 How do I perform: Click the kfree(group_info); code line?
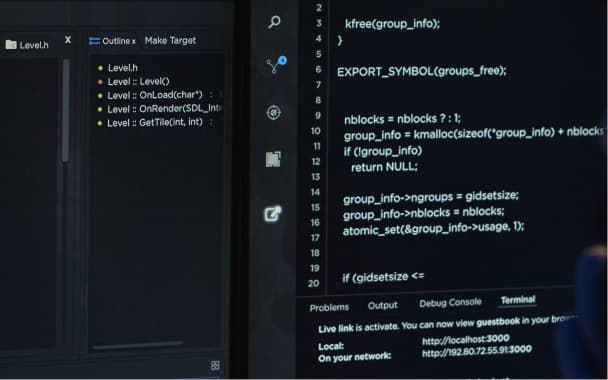(x=392, y=24)
